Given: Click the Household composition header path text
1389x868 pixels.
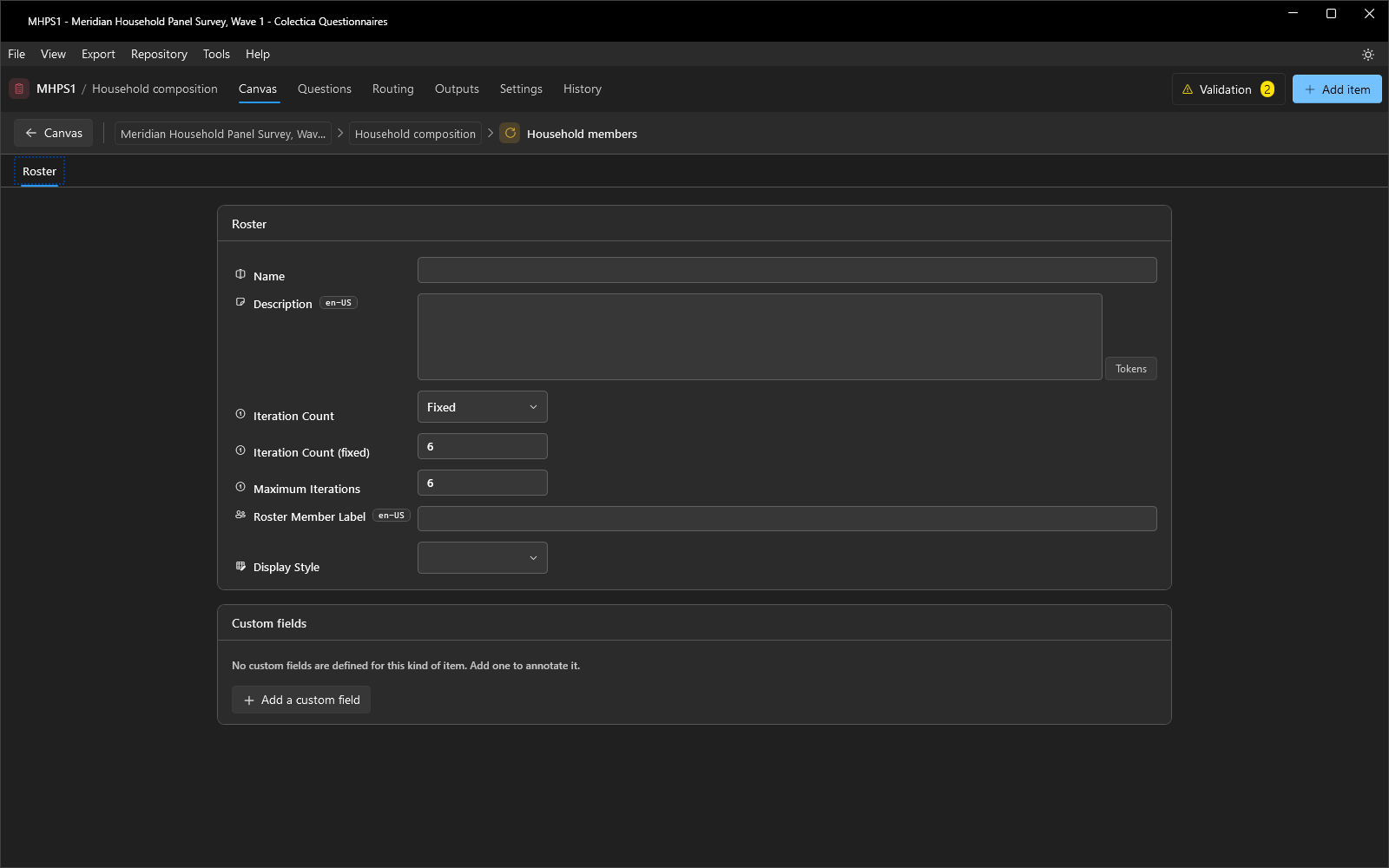Looking at the screenshot, I should (x=155, y=89).
